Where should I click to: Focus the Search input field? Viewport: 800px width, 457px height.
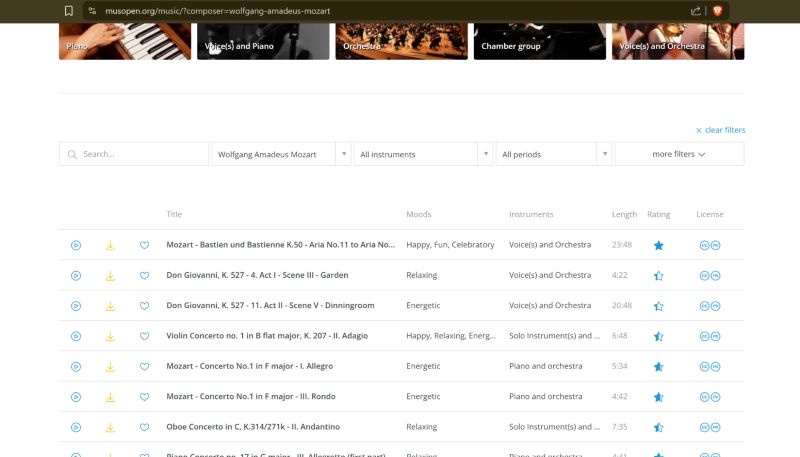134,154
